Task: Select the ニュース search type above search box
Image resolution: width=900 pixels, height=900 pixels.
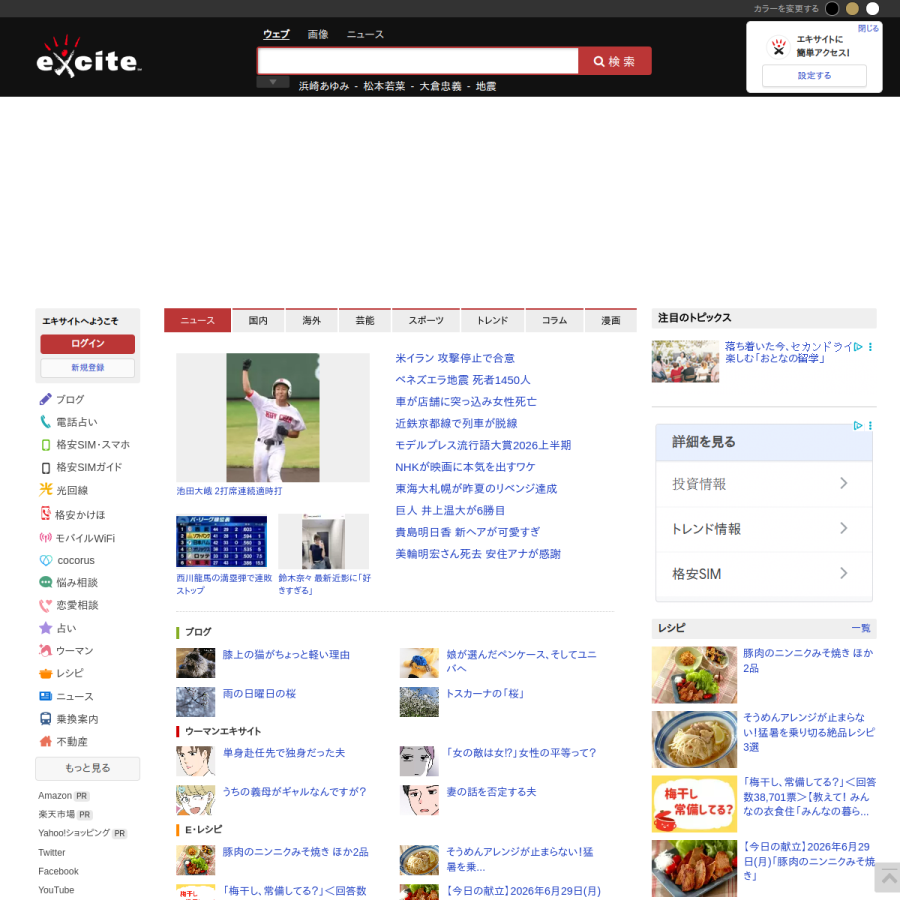Action: (365, 34)
